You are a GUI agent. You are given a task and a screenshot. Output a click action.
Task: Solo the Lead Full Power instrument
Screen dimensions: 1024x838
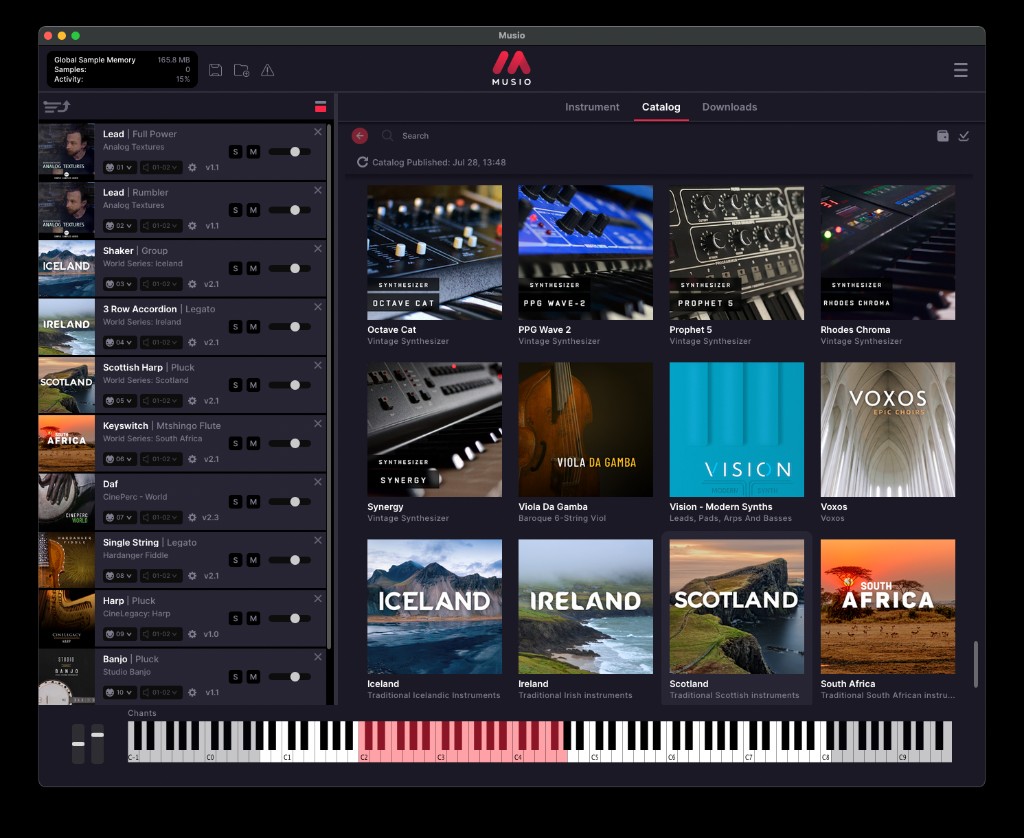pos(236,152)
